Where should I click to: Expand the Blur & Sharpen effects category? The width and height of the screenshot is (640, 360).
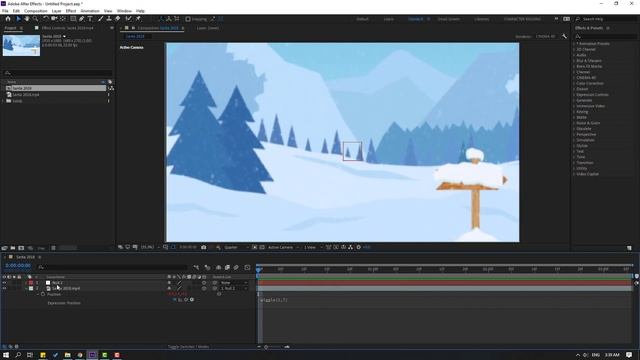tap(574, 60)
